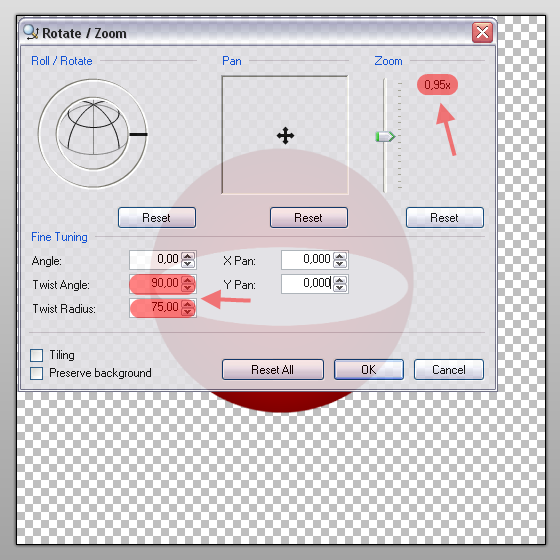560x560 pixels.
Task: Decrease Y Pan with its down arrow
Action: pos(340,288)
